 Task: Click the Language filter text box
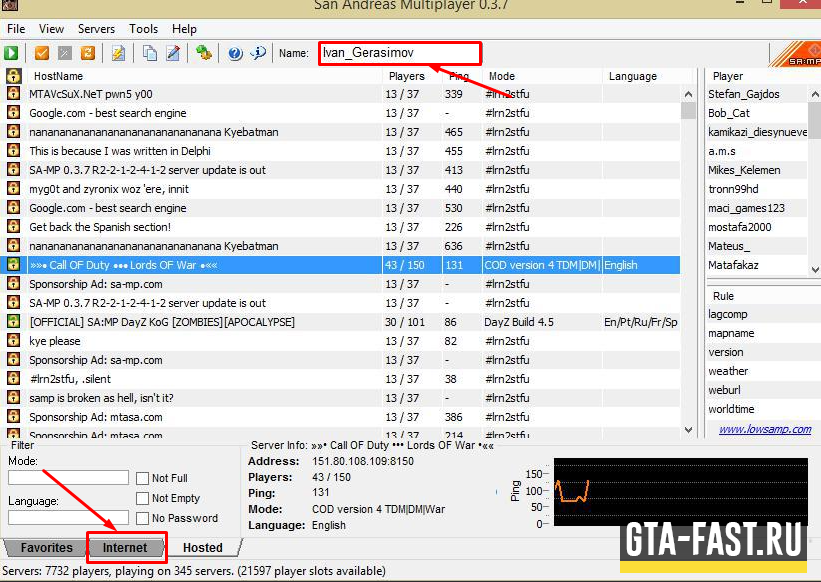pos(68,517)
